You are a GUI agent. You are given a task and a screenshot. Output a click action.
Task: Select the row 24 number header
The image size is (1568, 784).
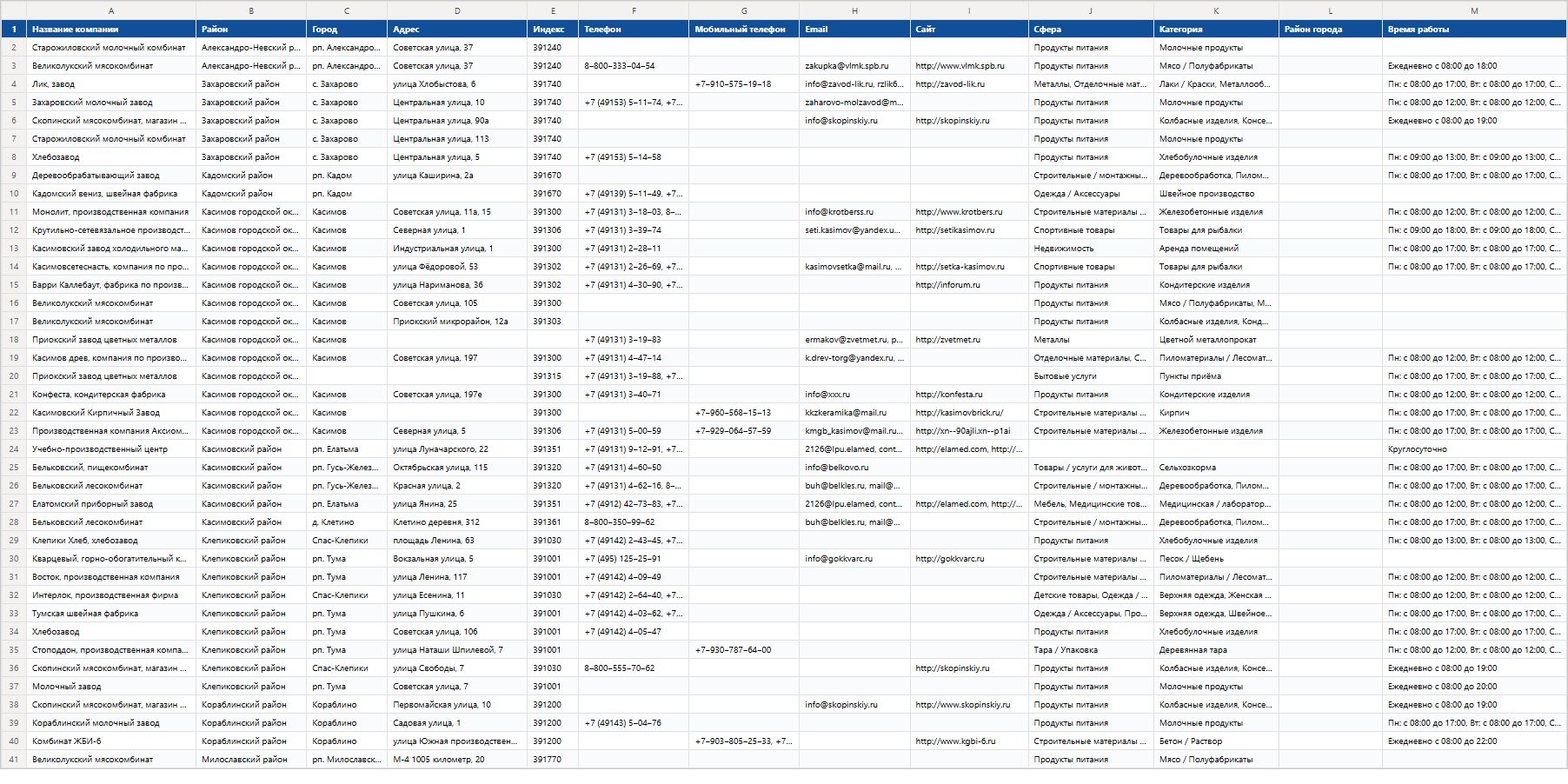tap(13, 449)
